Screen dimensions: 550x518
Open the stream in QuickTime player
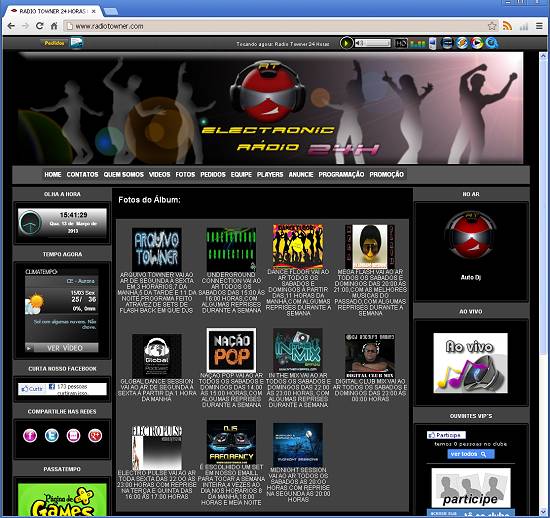pyautogui.click(x=491, y=43)
